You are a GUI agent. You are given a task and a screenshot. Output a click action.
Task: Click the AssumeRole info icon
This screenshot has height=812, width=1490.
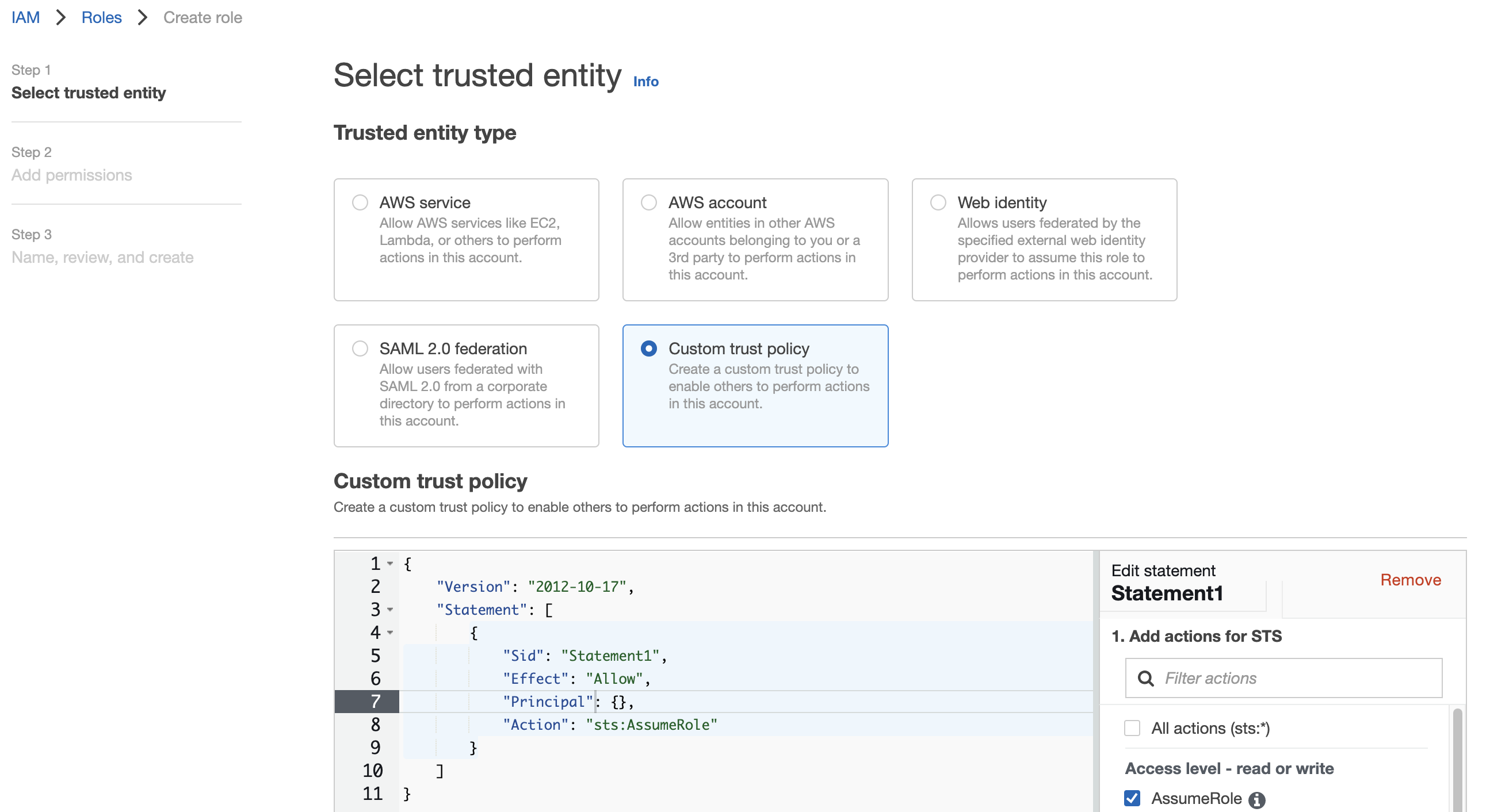click(x=1256, y=799)
